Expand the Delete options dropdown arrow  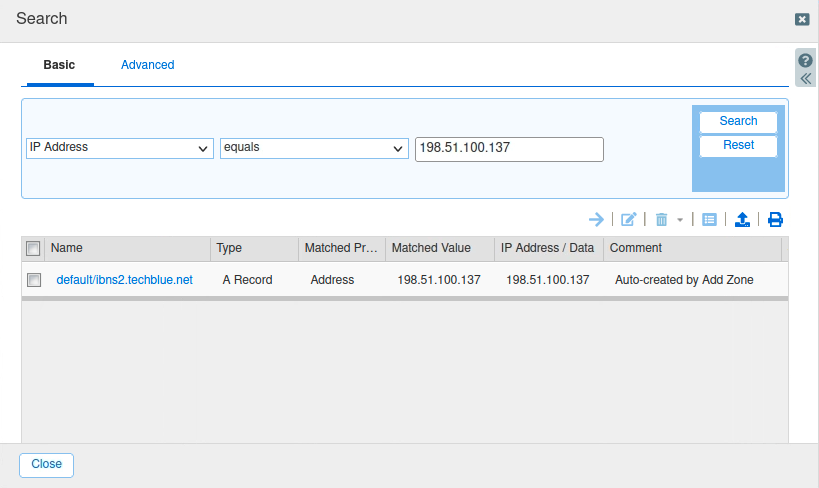point(680,220)
